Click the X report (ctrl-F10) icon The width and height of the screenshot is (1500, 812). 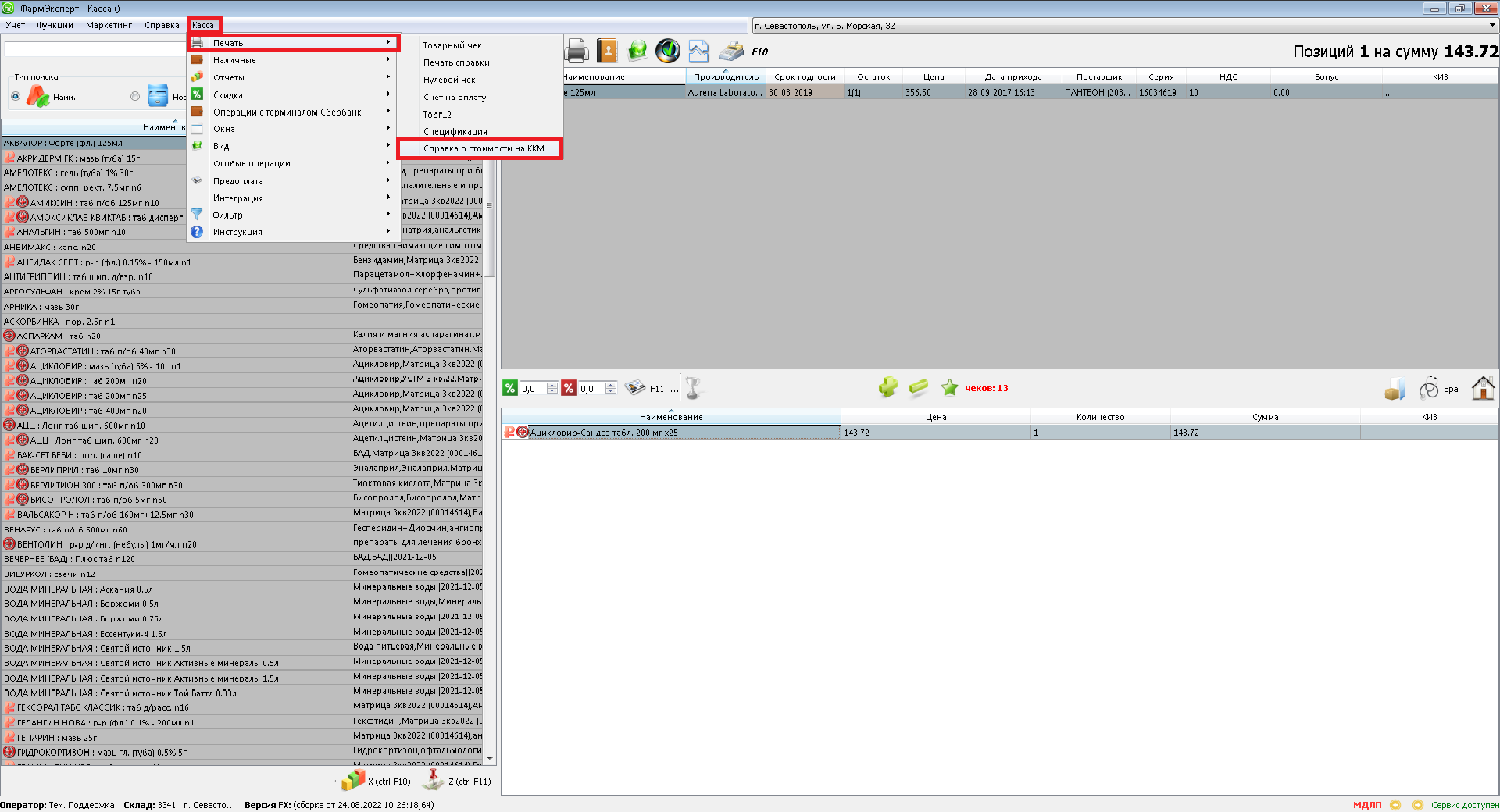(353, 780)
